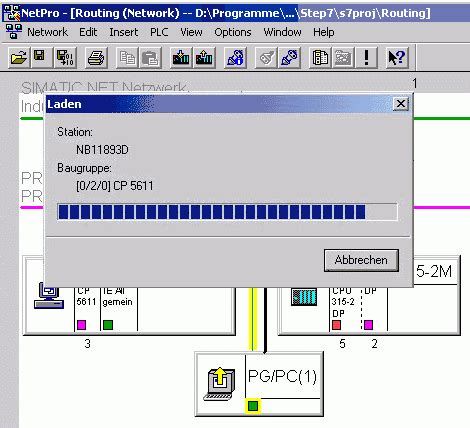Open the Help menu
Viewport: 470px width, 428px height.
(324, 32)
